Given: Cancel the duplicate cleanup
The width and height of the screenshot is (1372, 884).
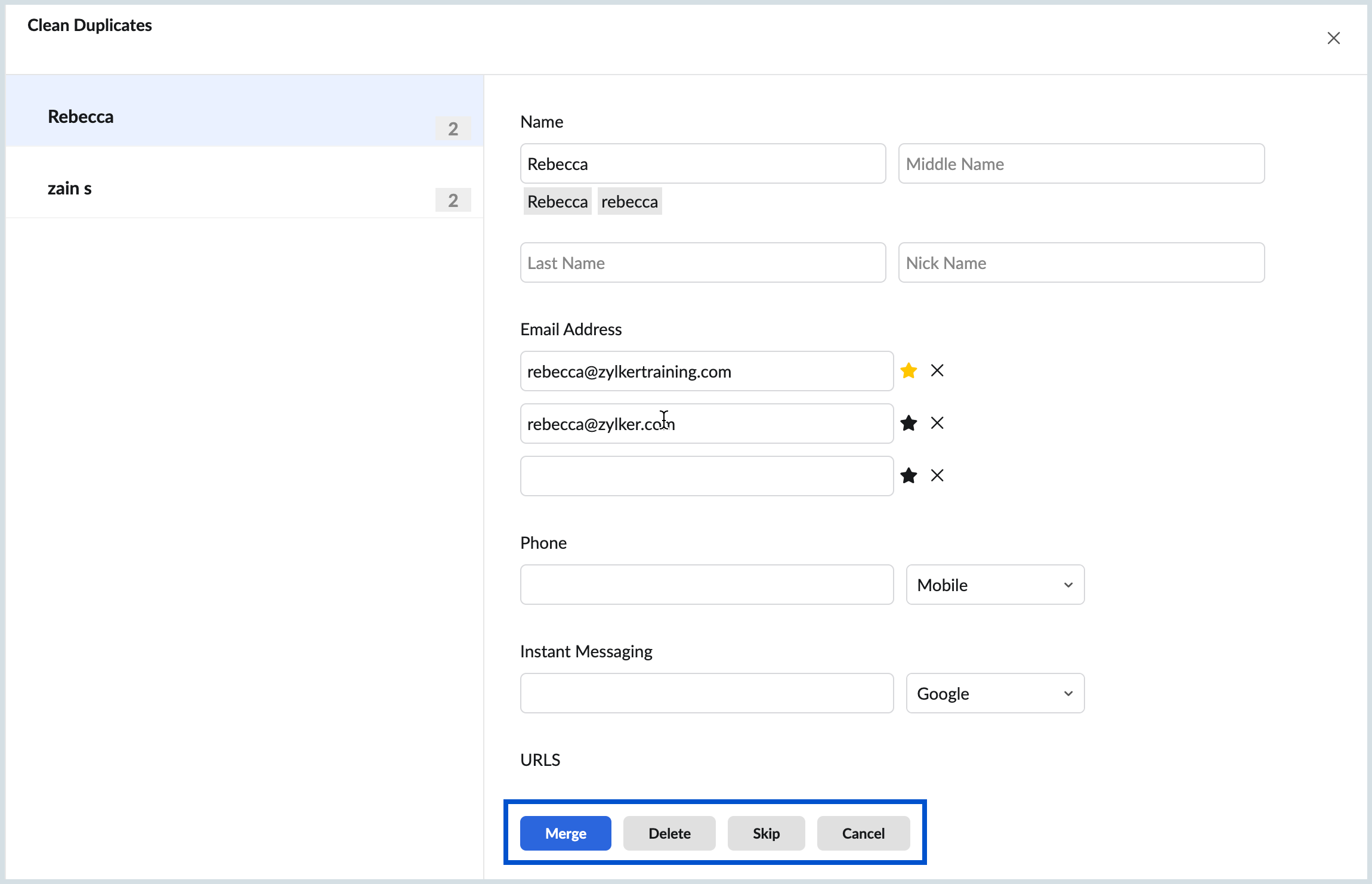Looking at the screenshot, I should (863, 833).
